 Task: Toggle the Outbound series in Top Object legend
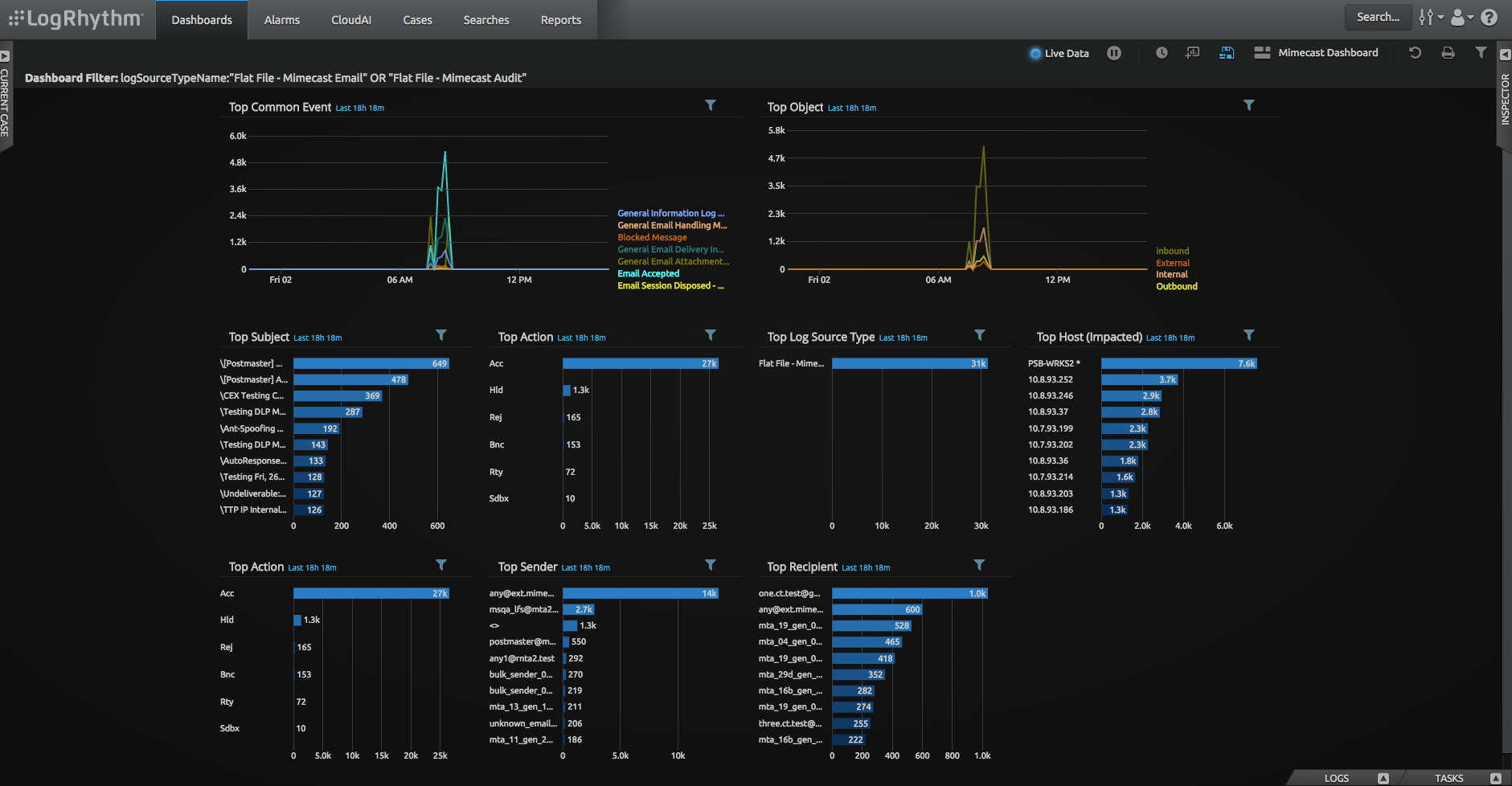[x=1177, y=286]
